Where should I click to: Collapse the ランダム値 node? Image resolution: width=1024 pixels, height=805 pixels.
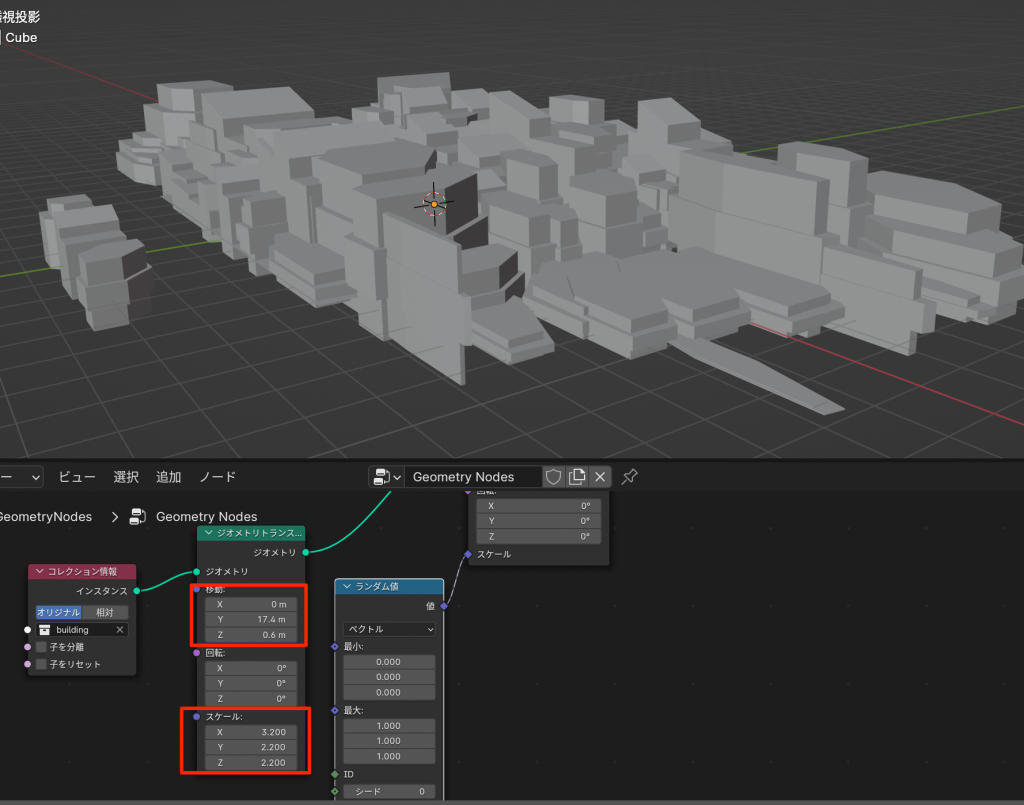[x=347, y=587]
